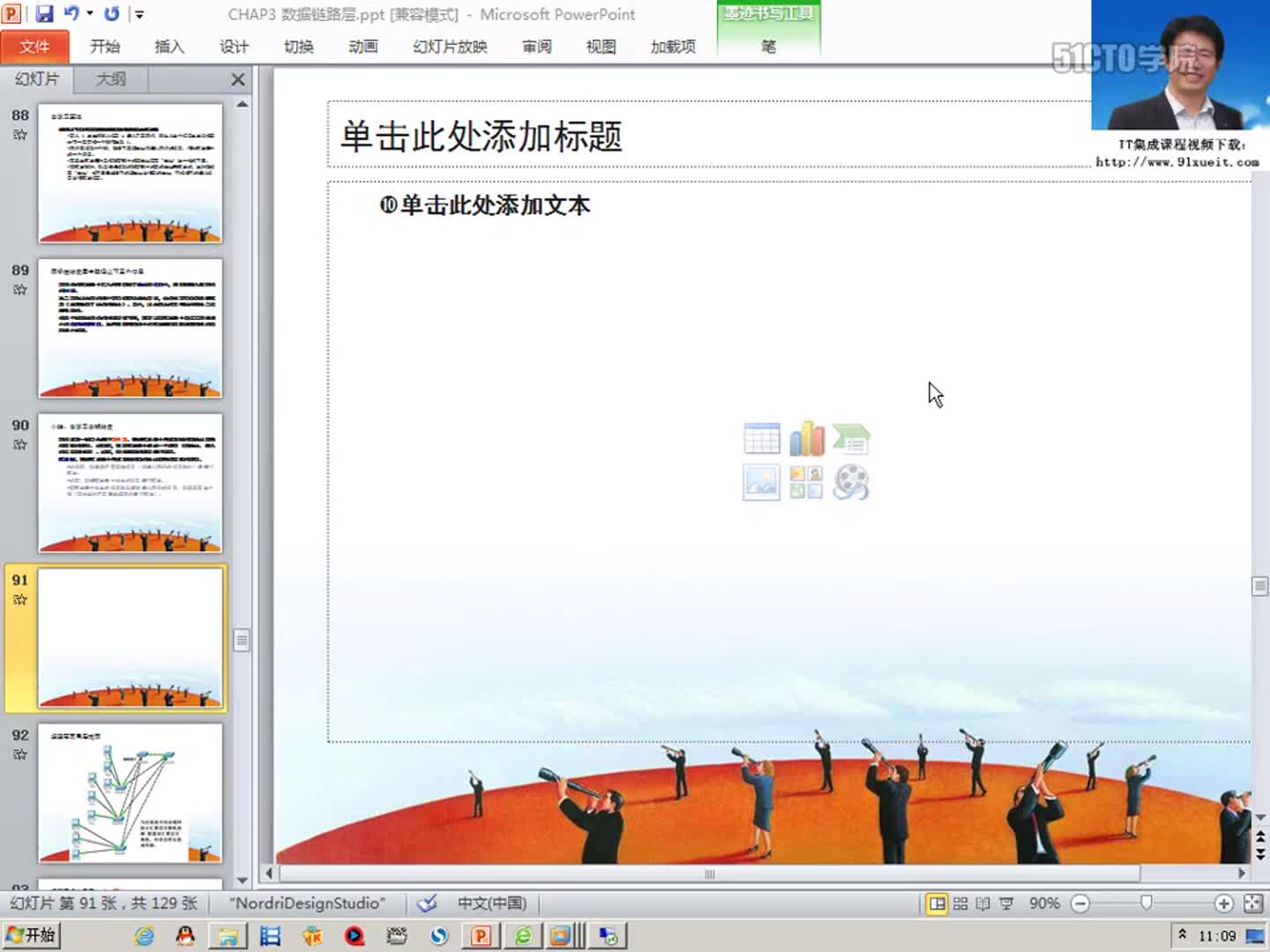The height and width of the screenshot is (952, 1270).
Task: Click vertical scrollbar handle of slide editor
Action: pos(1260,586)
